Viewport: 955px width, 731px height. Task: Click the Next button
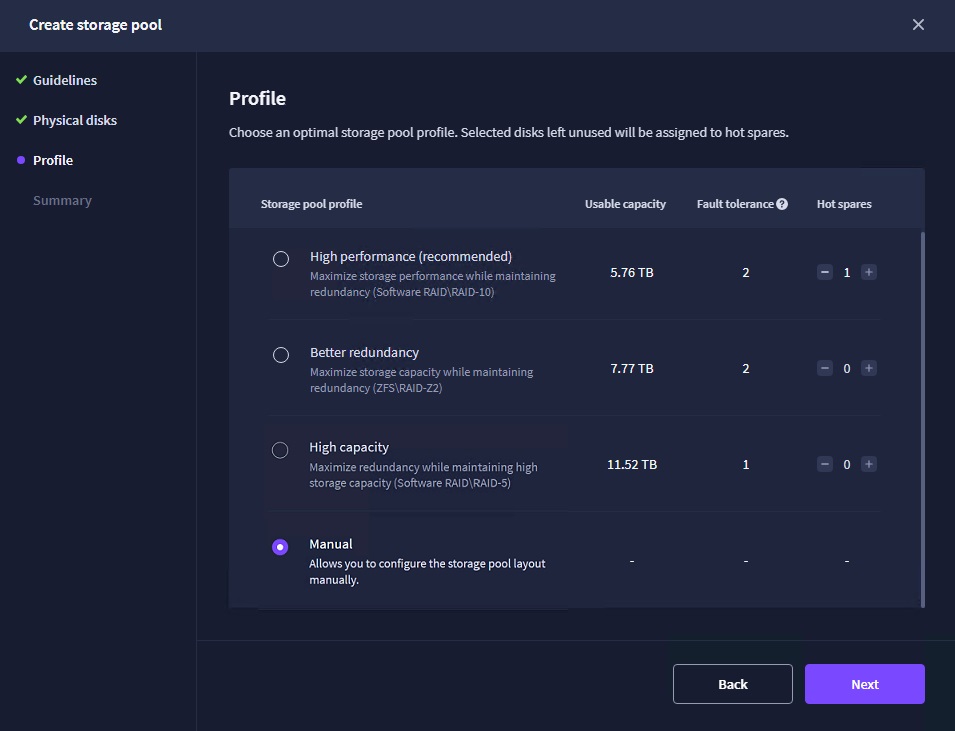tap(865, 684)
